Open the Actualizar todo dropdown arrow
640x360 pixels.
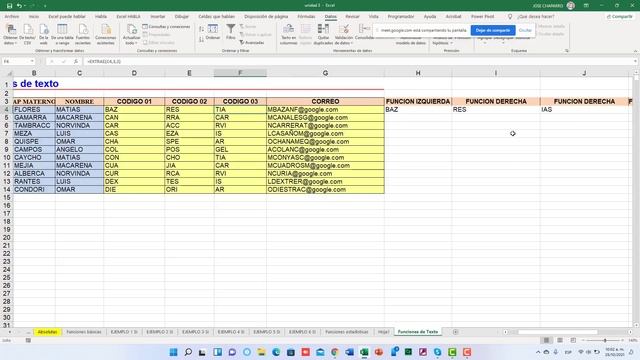(x=136, y=43)
